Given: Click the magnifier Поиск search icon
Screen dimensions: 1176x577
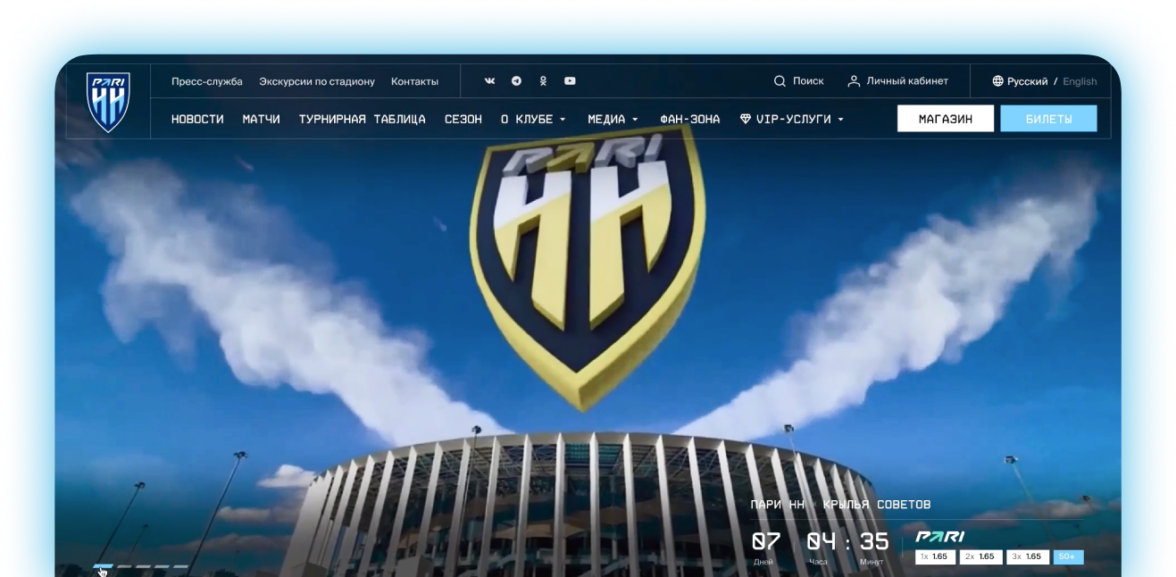Looking at the screenshot, I should pyautogui.click(x=780, y=81).
